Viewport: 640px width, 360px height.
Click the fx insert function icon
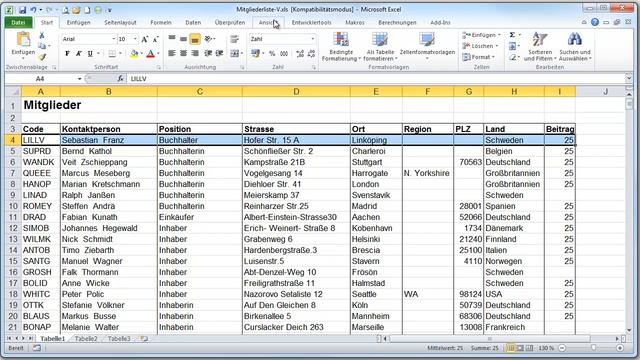(x=120, y=78)
